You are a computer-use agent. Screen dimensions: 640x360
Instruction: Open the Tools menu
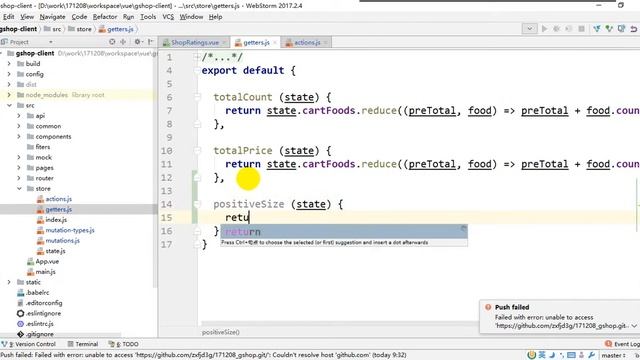(x=148, y=17)
